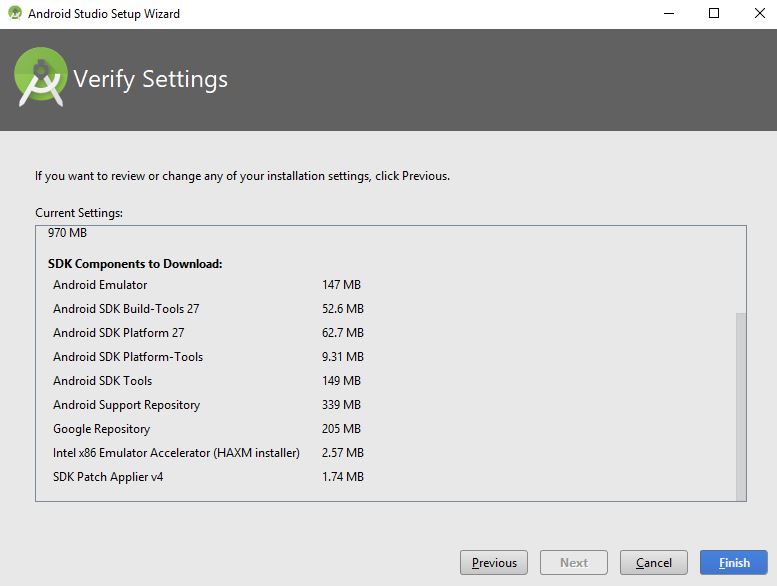
Task: Click the 205 MB size value
Action: click(x=341, y=429)
